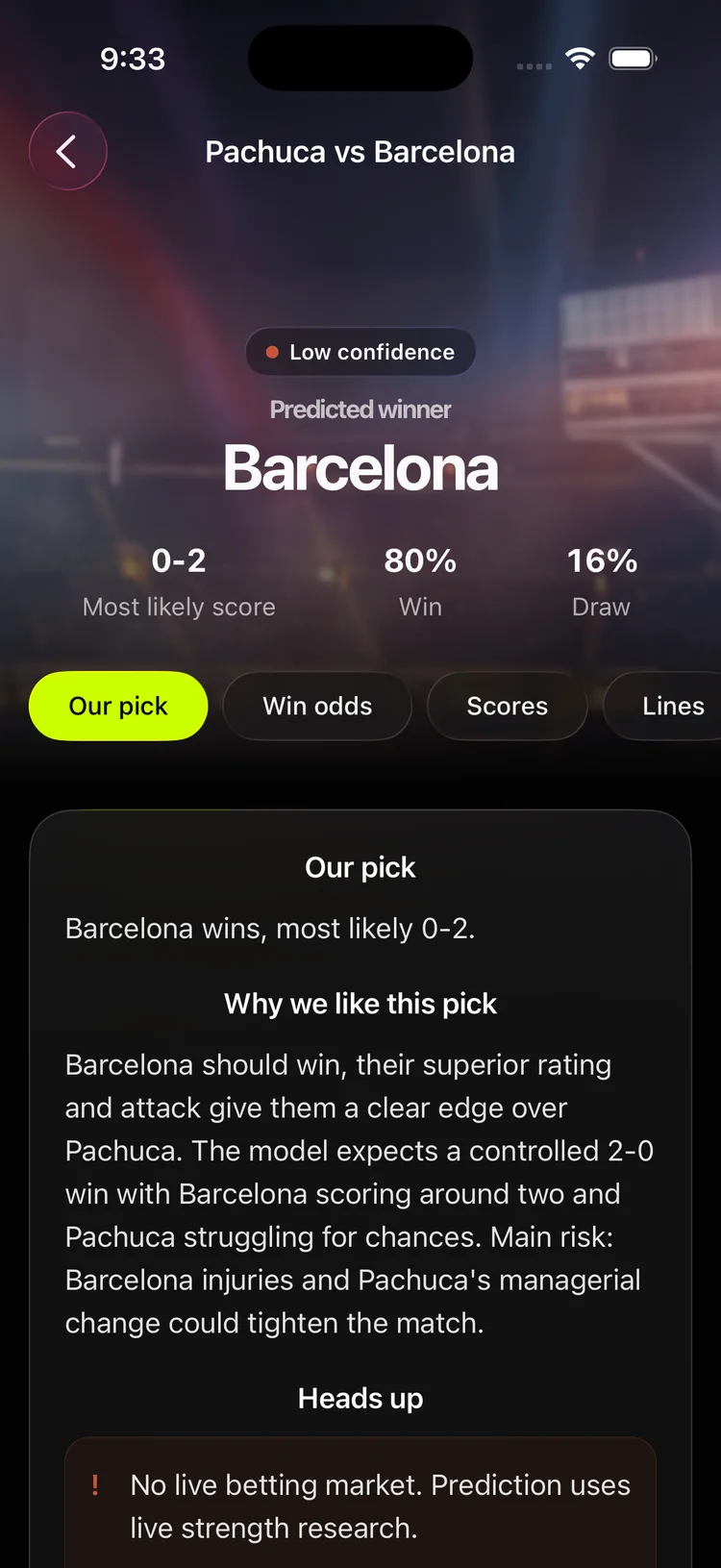Tap the cellular signal dots icon

point(535,66)
